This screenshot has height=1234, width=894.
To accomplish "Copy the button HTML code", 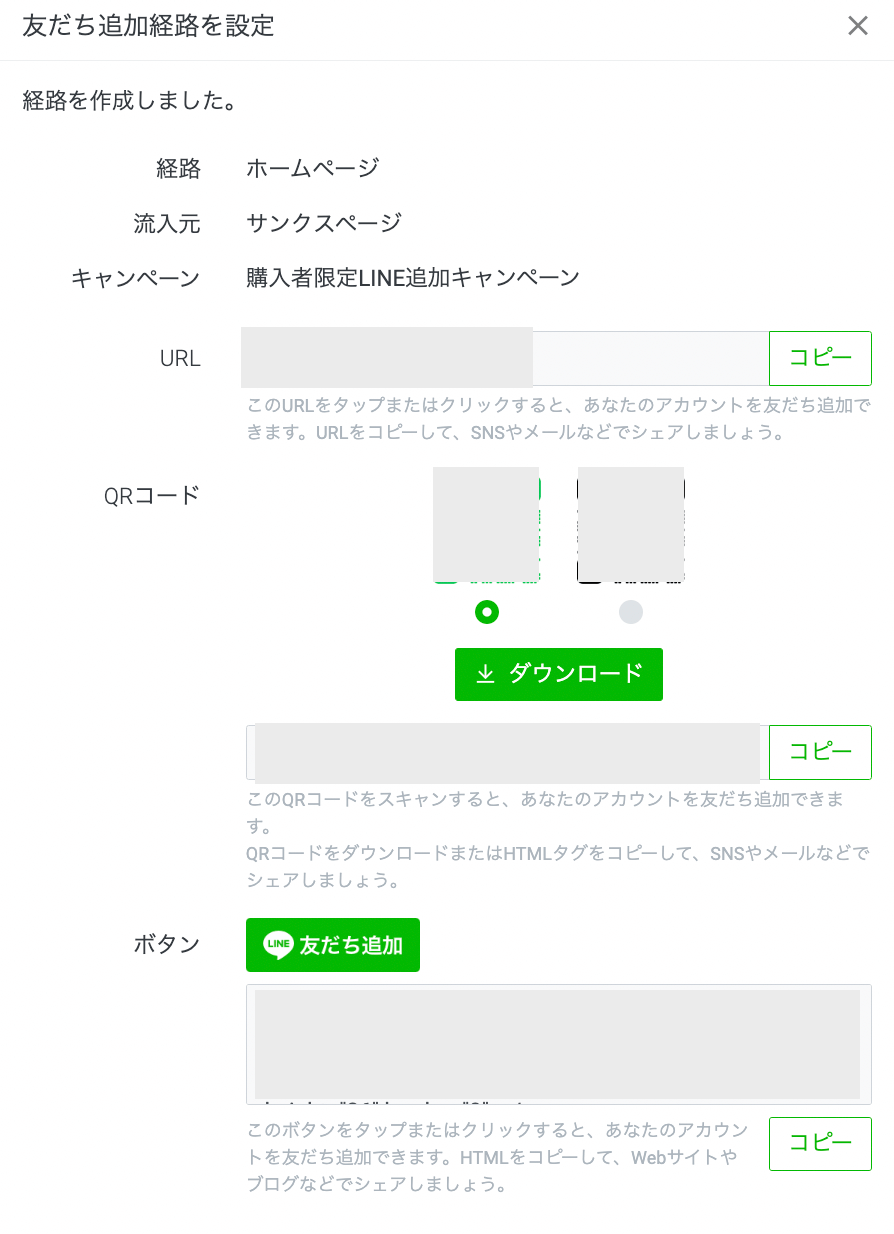I will tap(820, 1143).
